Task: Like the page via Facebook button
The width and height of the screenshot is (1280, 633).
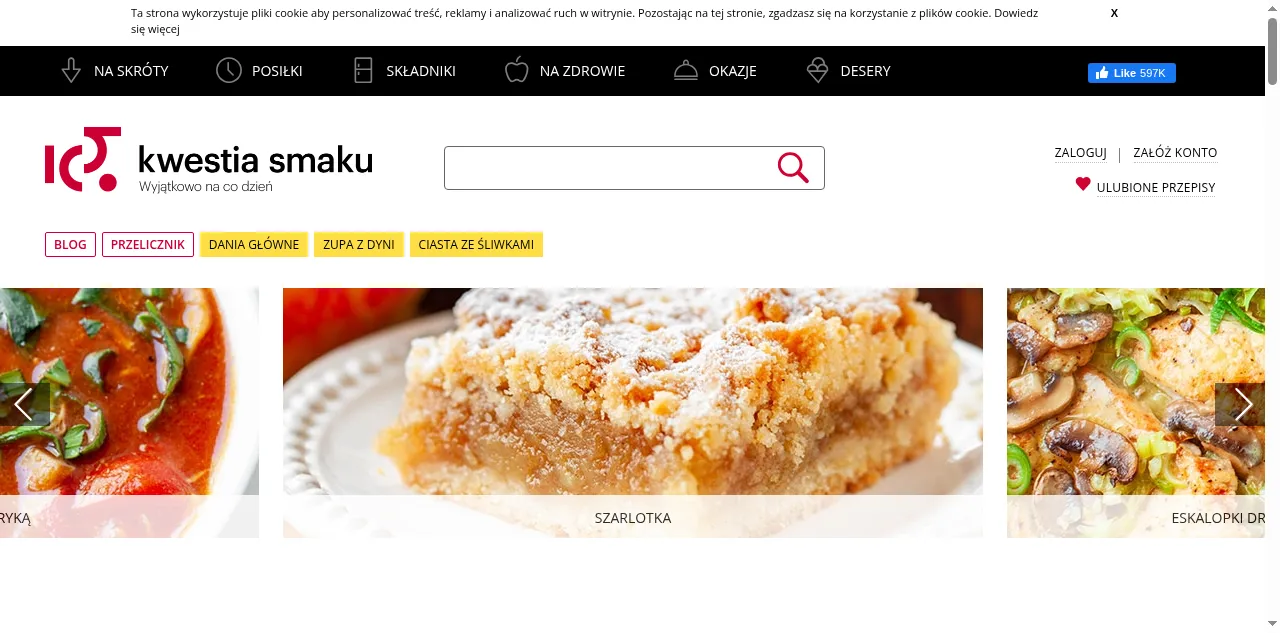Action: 1132,73
